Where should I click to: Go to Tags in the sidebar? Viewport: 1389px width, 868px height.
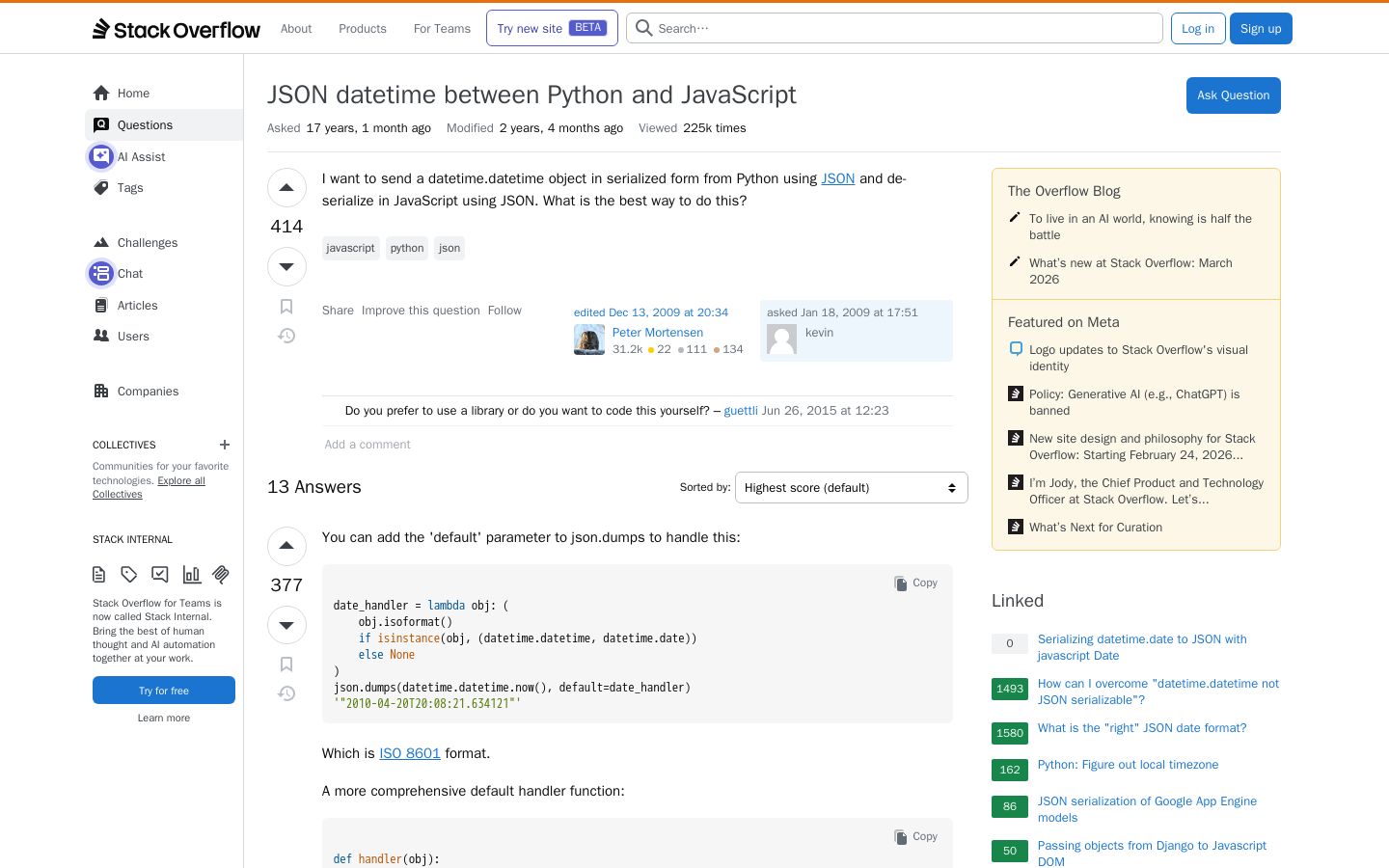click(x=164, y=188)
